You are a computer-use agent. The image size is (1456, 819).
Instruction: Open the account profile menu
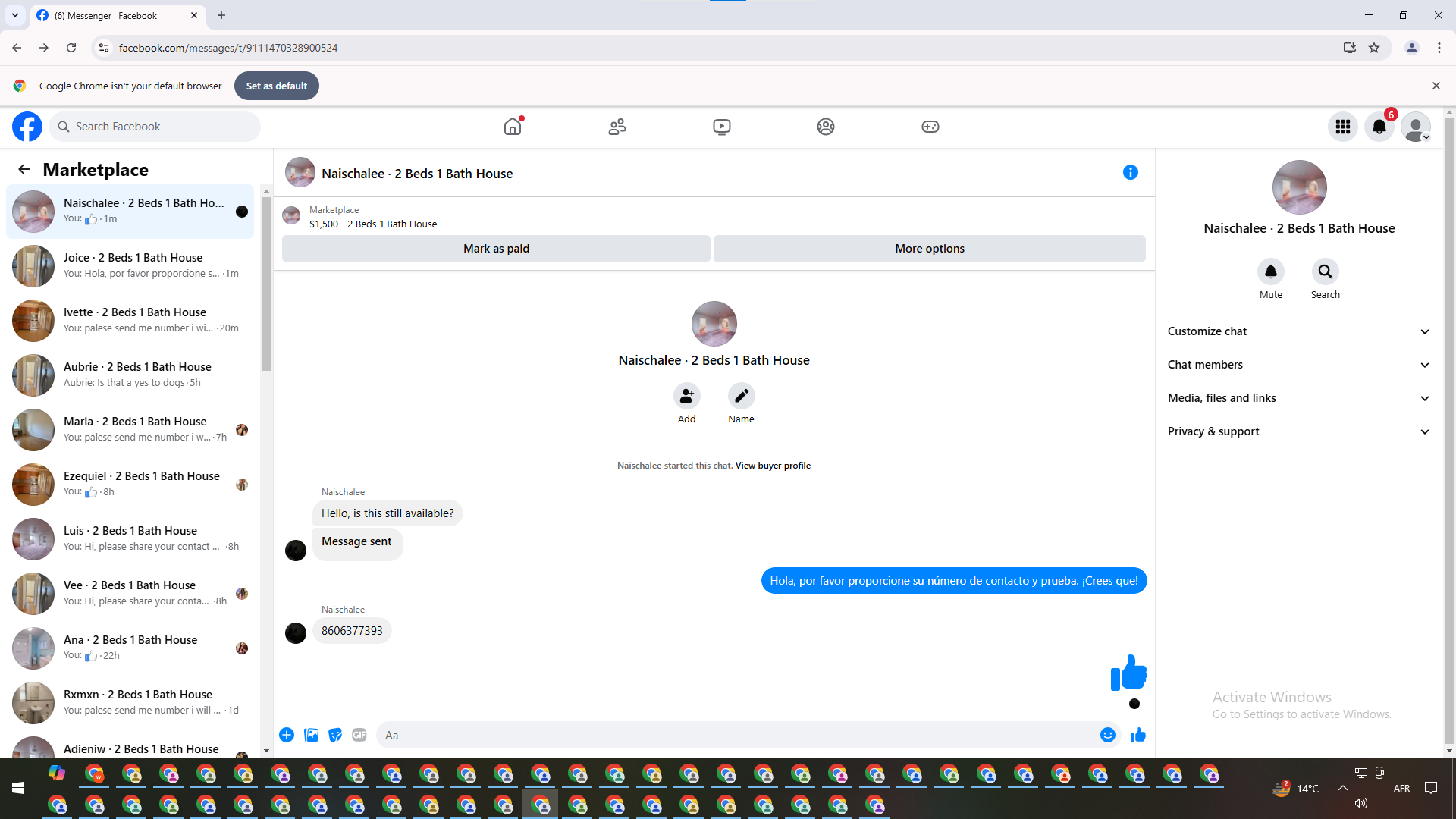coord(1416,127)
